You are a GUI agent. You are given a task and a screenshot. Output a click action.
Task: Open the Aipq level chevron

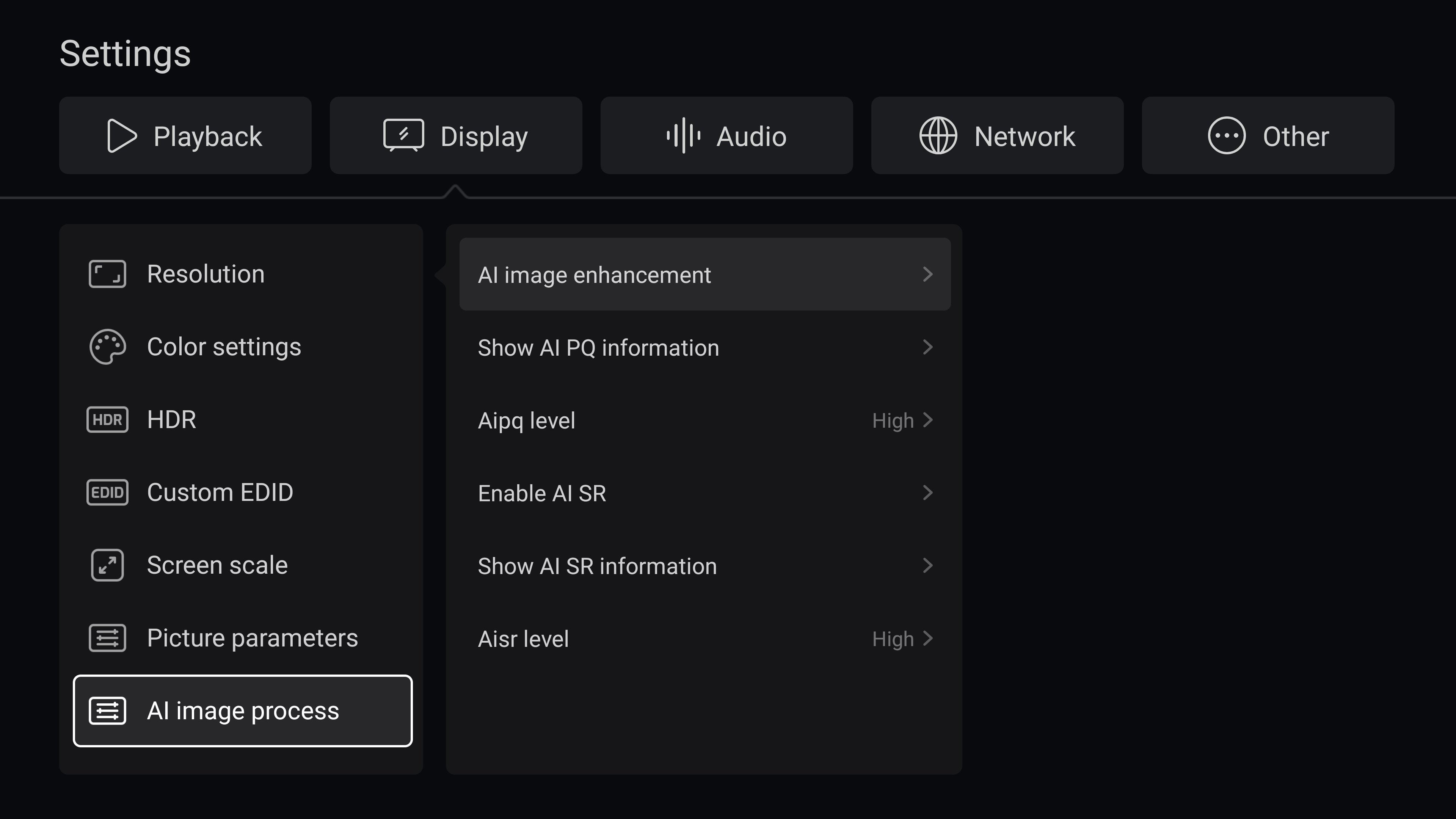click(927, 420)
